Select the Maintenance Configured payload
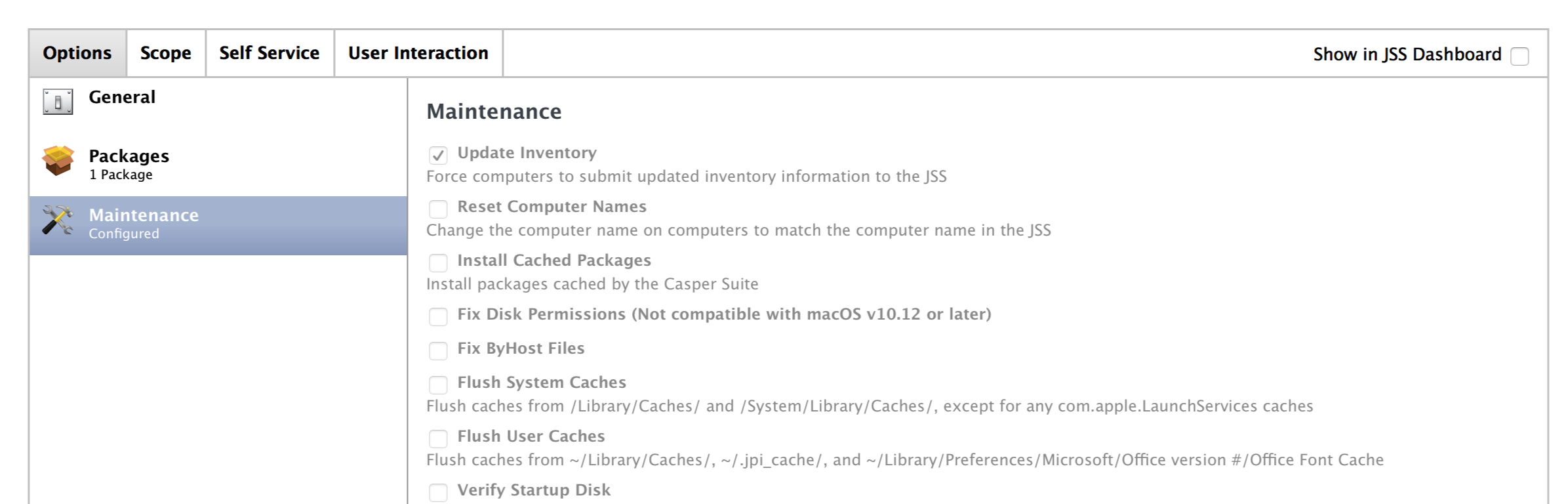 click(x=218, y=225)
